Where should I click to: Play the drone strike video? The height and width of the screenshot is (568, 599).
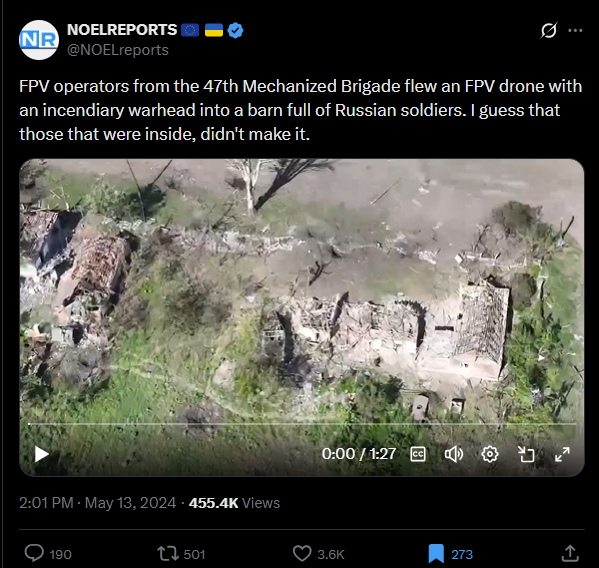coord(41,454)
